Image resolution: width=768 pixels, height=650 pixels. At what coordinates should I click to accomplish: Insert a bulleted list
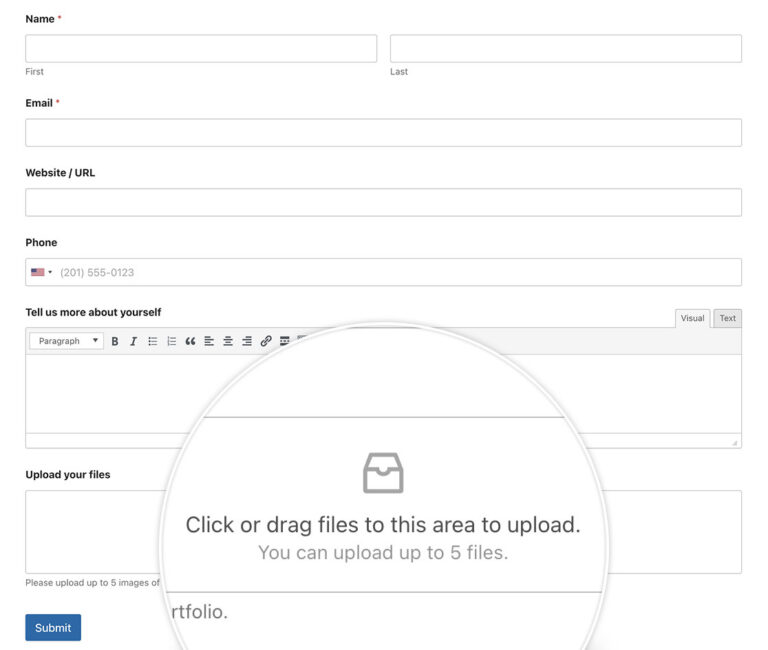pyautogui.click(x=153, y=341)
